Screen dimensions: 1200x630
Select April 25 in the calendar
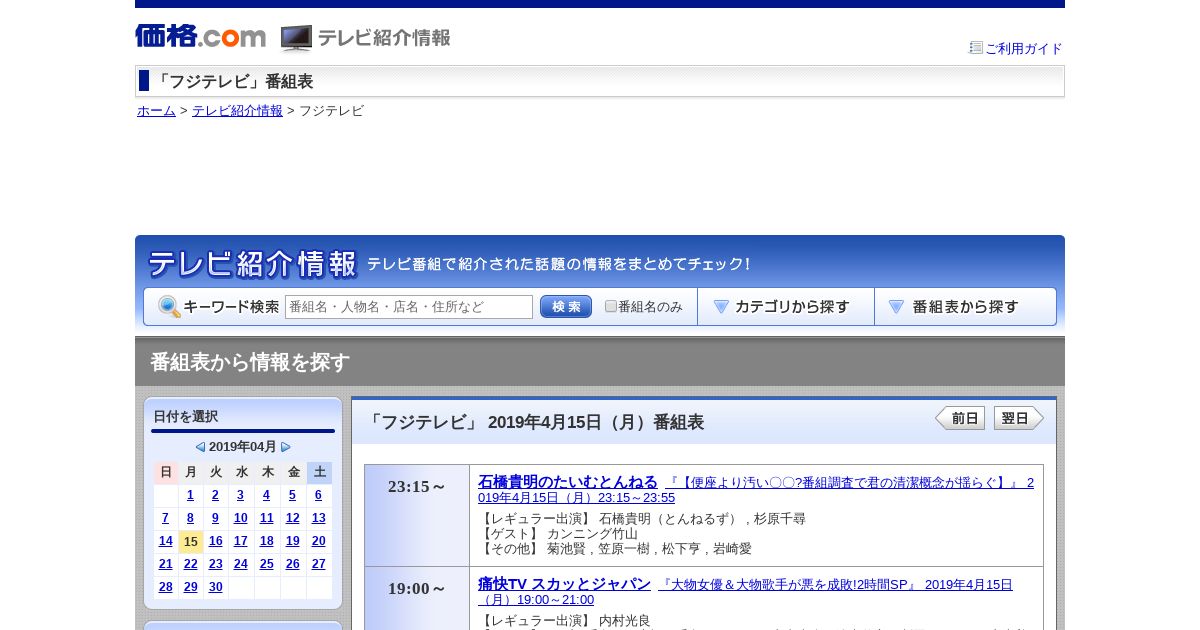pyautogui.click(x=266, y=564)
